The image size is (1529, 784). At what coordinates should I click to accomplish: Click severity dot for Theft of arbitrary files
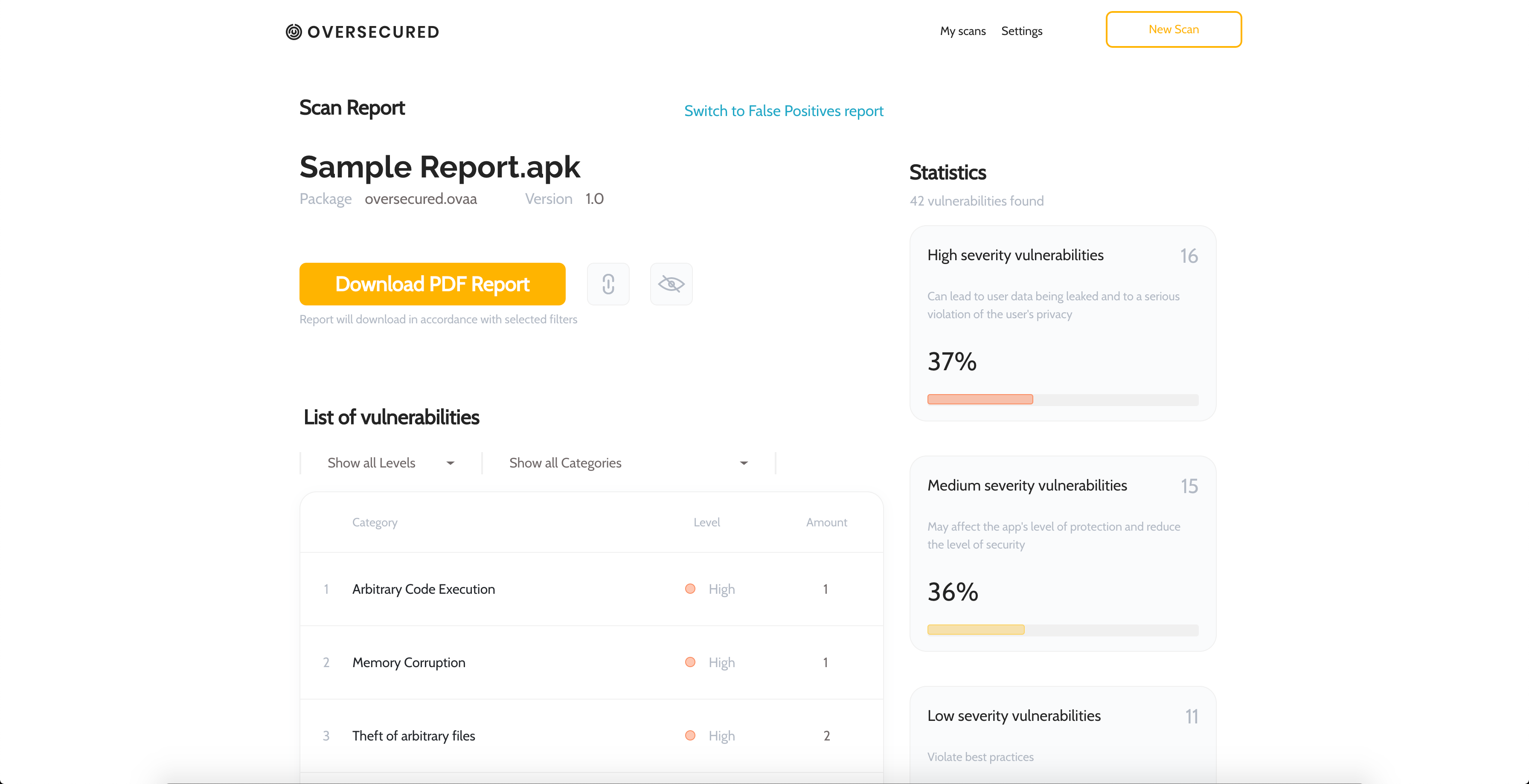tap(690, 735)
